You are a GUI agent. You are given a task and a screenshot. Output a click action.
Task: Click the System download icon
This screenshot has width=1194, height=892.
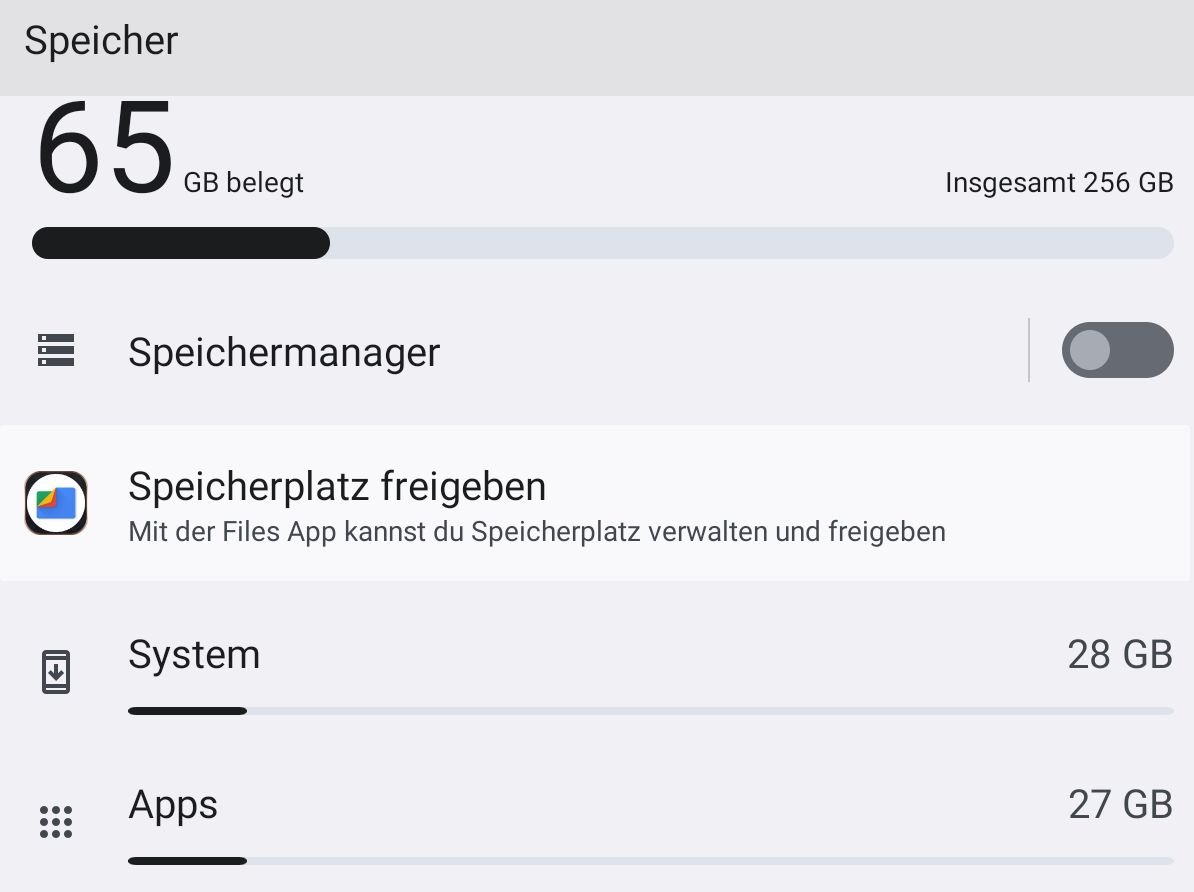tap(56, 672)
